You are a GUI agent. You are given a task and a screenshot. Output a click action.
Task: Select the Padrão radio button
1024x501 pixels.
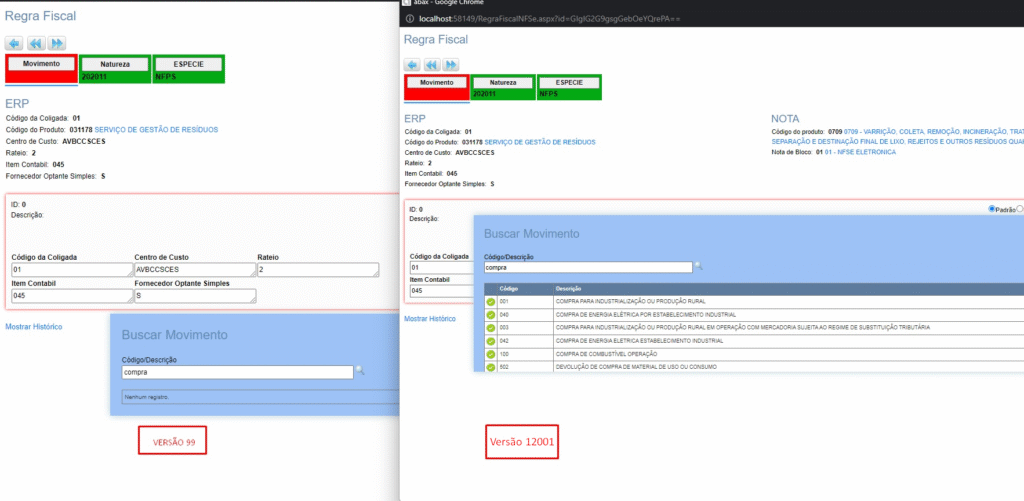click(991, 209)
